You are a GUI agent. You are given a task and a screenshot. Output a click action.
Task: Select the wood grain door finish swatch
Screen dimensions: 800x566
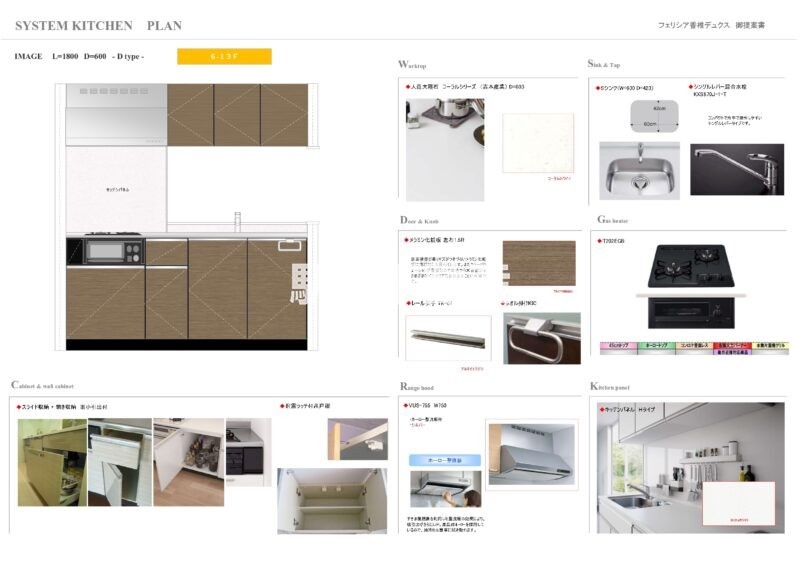(539, 264)
